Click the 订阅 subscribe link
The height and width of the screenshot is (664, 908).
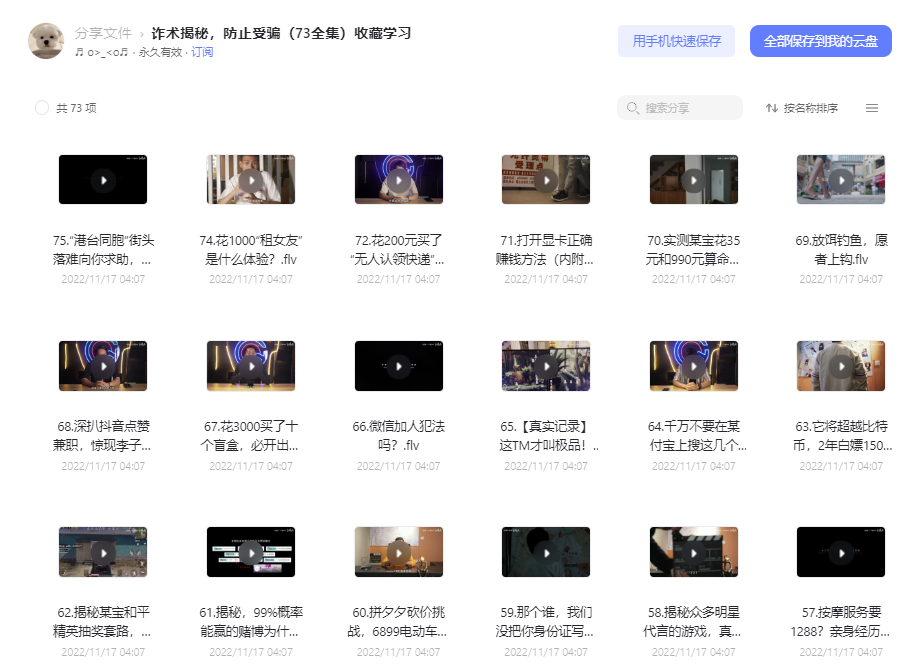[x=202, y=52]
